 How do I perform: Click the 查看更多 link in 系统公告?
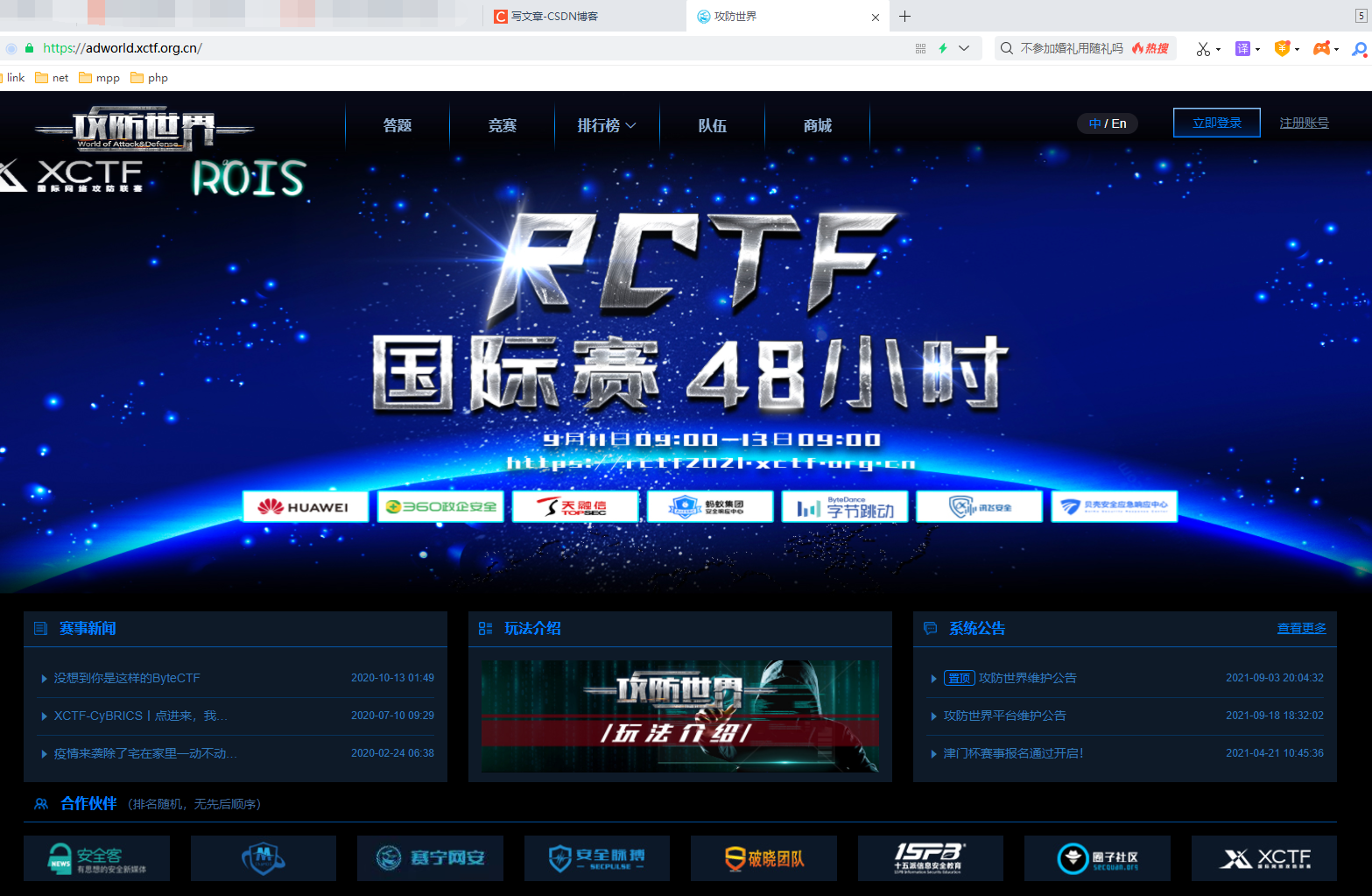[x=1301, y=628]
